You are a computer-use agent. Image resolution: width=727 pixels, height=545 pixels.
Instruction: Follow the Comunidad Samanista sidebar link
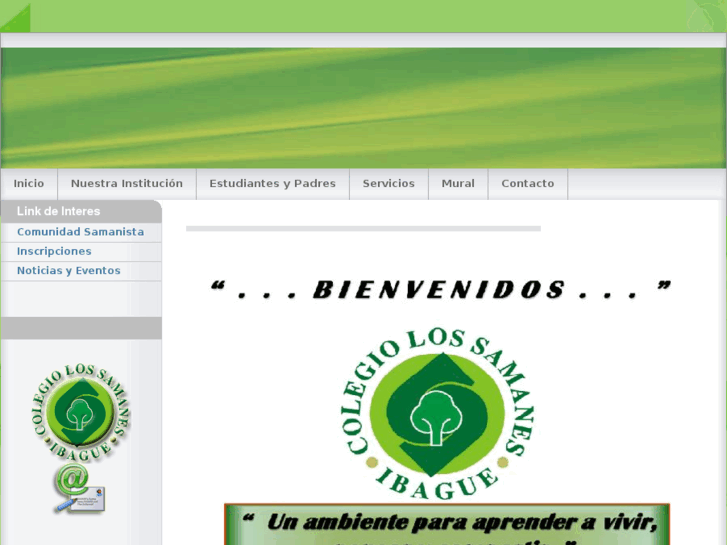(x=81, y=232)
